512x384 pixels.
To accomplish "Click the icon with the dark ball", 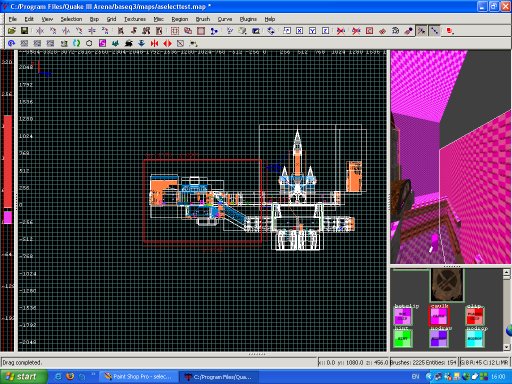I will pos(408,31).
